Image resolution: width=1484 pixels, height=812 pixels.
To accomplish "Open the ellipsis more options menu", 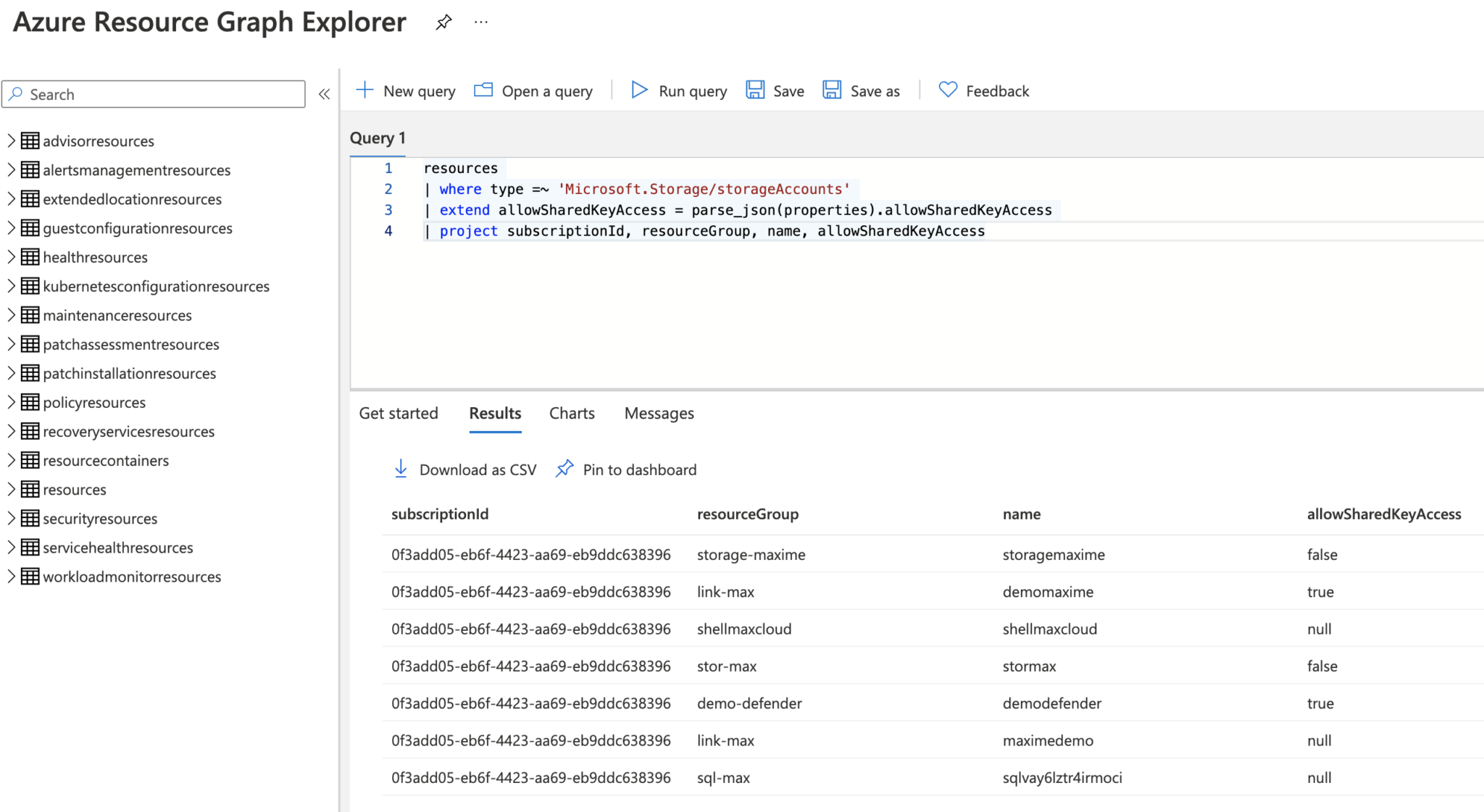I will click(x=481, y=22).
